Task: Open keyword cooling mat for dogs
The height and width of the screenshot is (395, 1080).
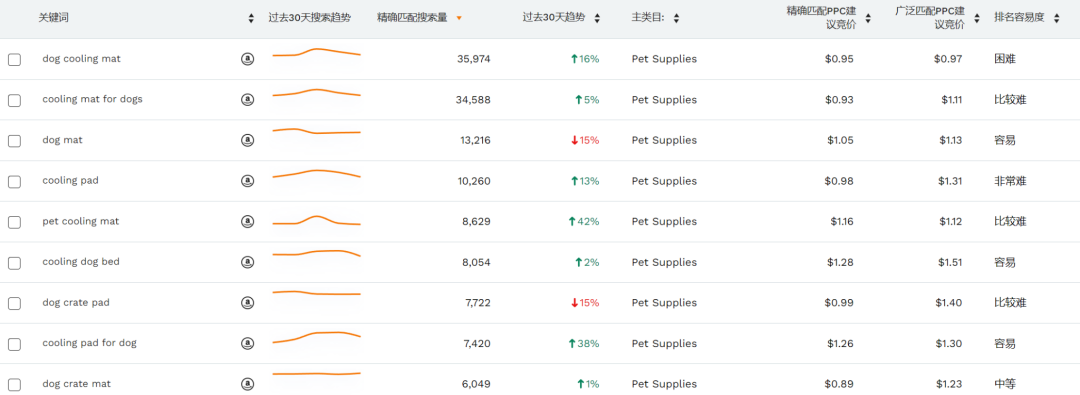Action: [x=92, y=99]
